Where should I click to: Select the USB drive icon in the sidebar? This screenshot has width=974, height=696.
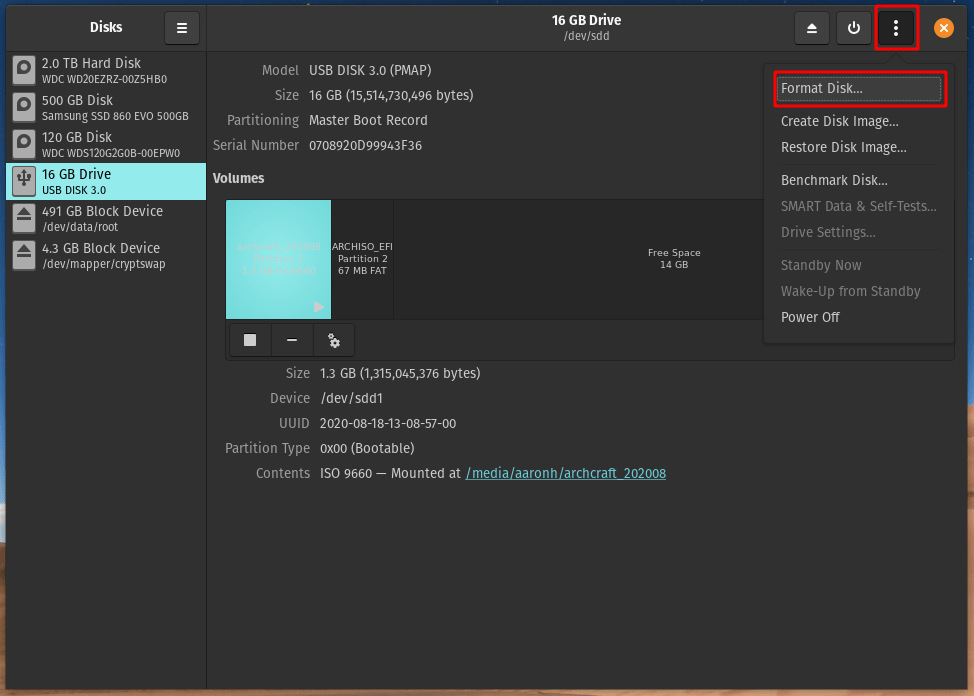coord(22,181)
